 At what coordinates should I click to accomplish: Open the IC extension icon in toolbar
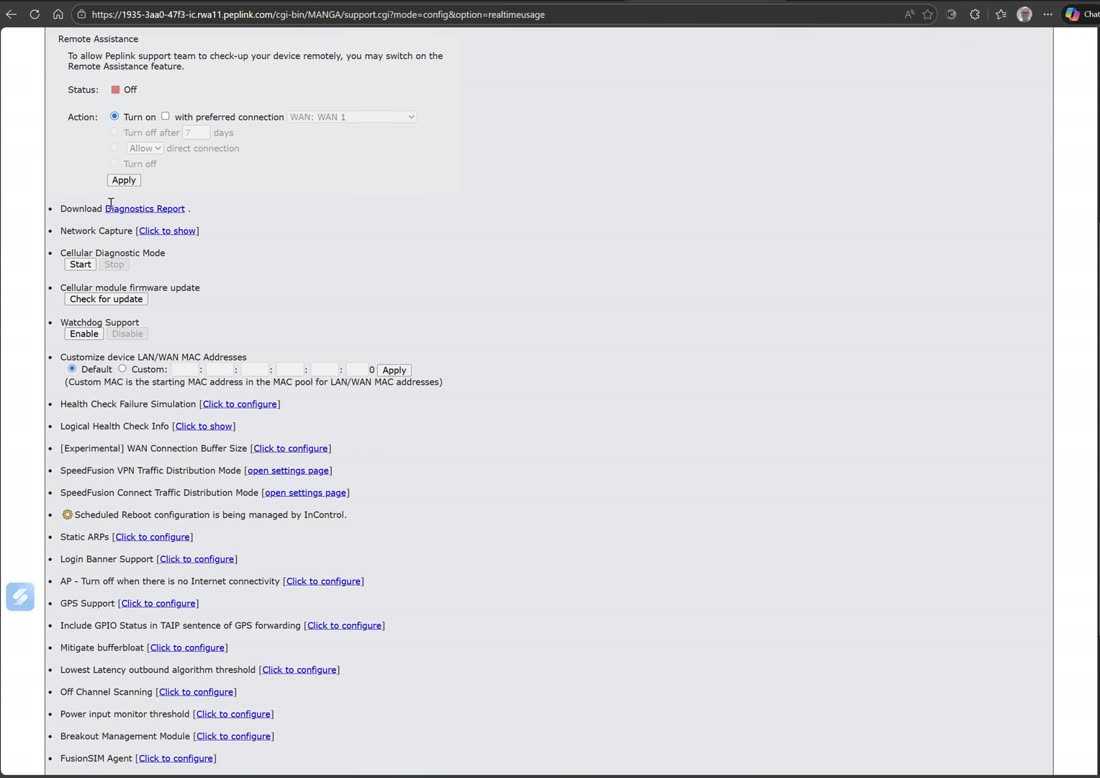(951, 14)
